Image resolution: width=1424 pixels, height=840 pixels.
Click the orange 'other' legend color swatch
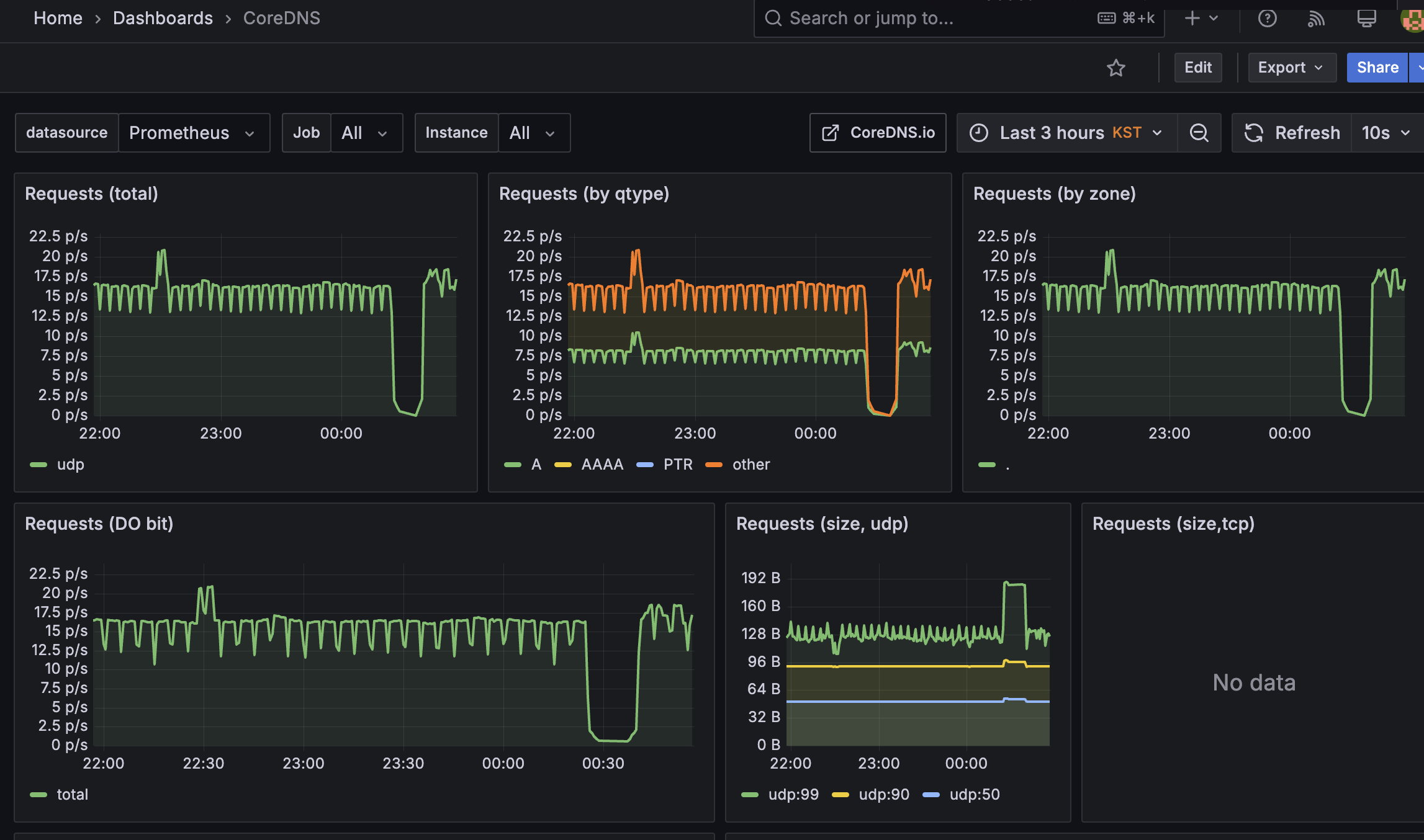pyautogui.click(x=714, y=465)
